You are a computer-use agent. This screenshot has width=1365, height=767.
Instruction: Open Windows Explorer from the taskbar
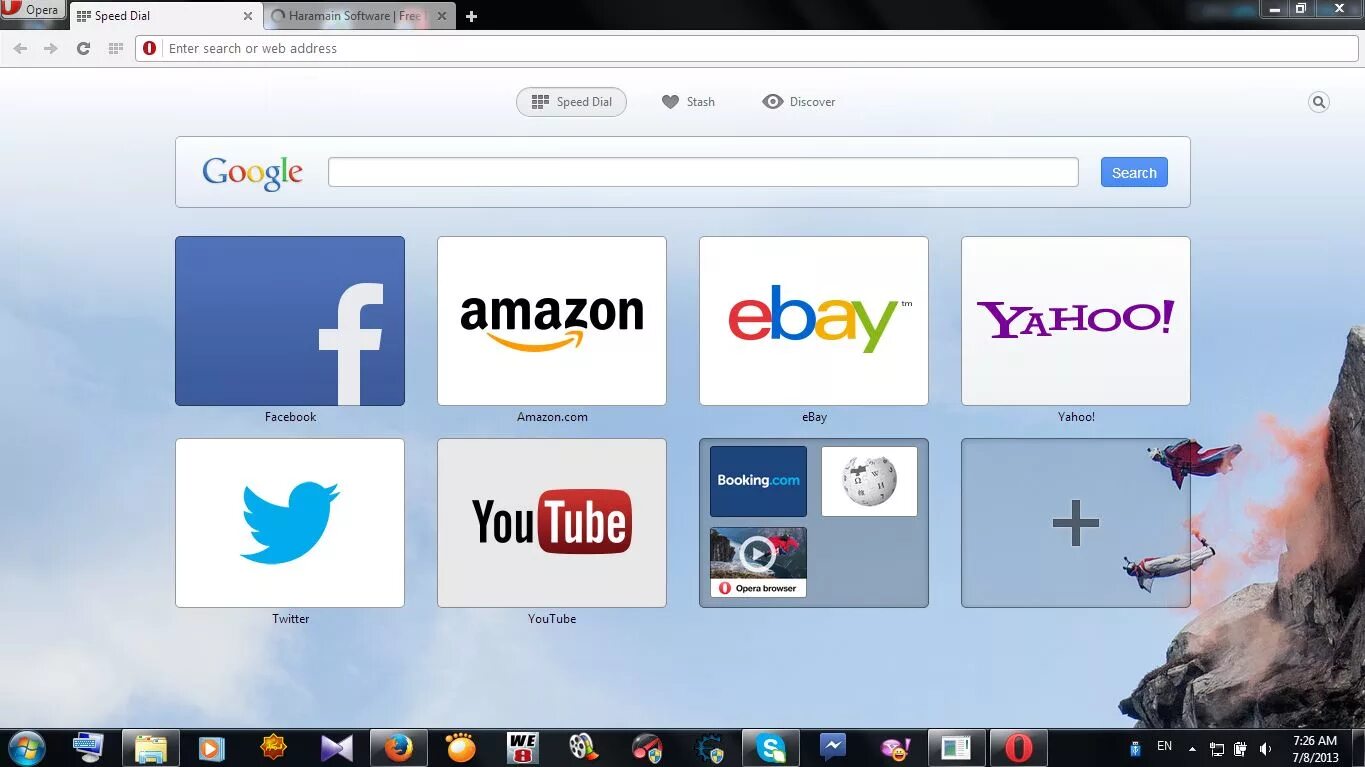(151, 747)
